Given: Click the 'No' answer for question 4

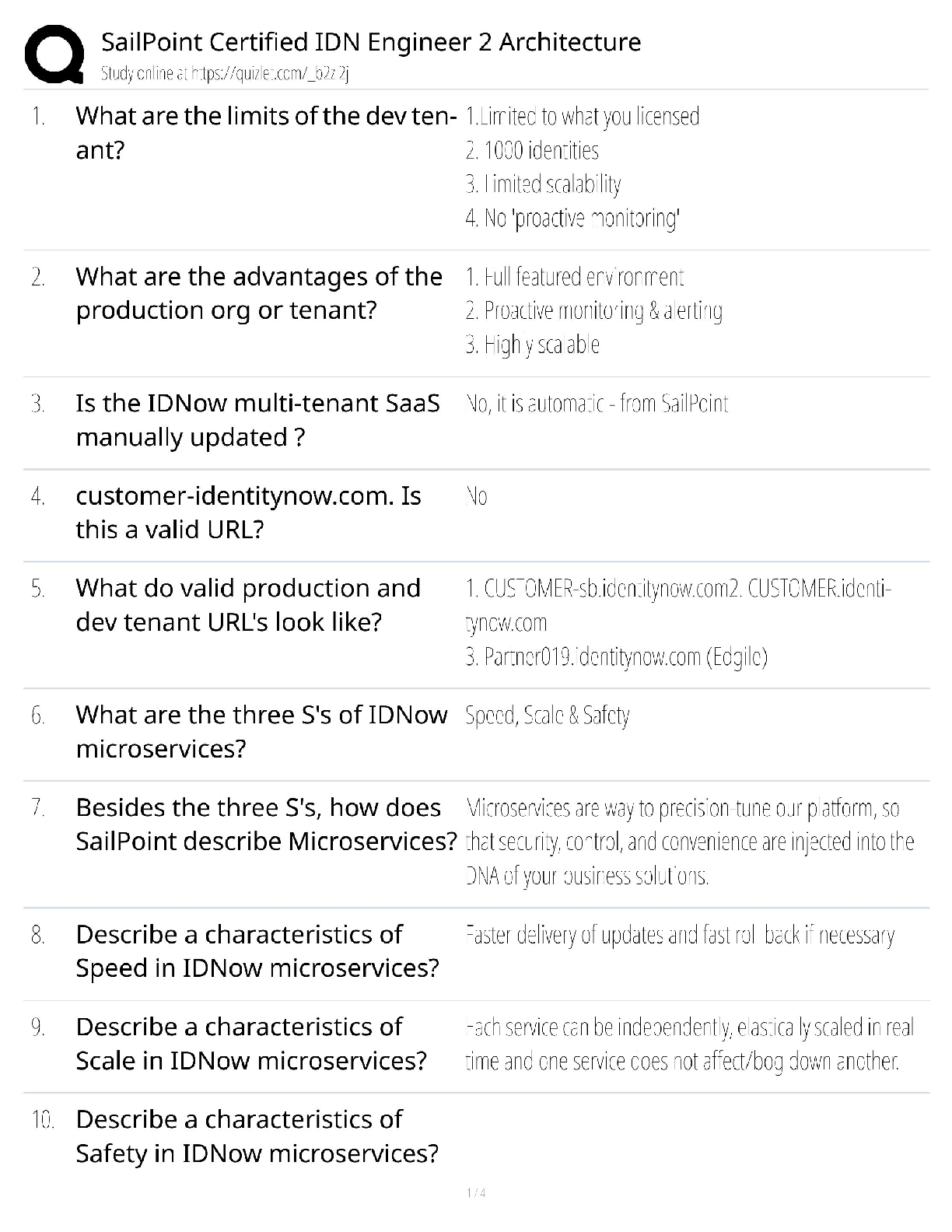Looking at the screenshot, I should (x=476, y=496).
